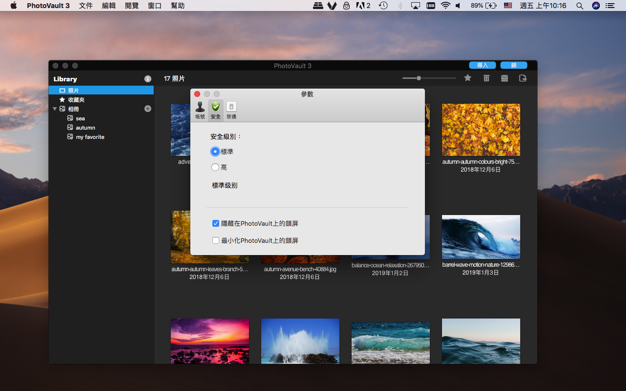Select the calm dark ocean swell thumbnail
The image size is (626, 391).
click(481, 341)
